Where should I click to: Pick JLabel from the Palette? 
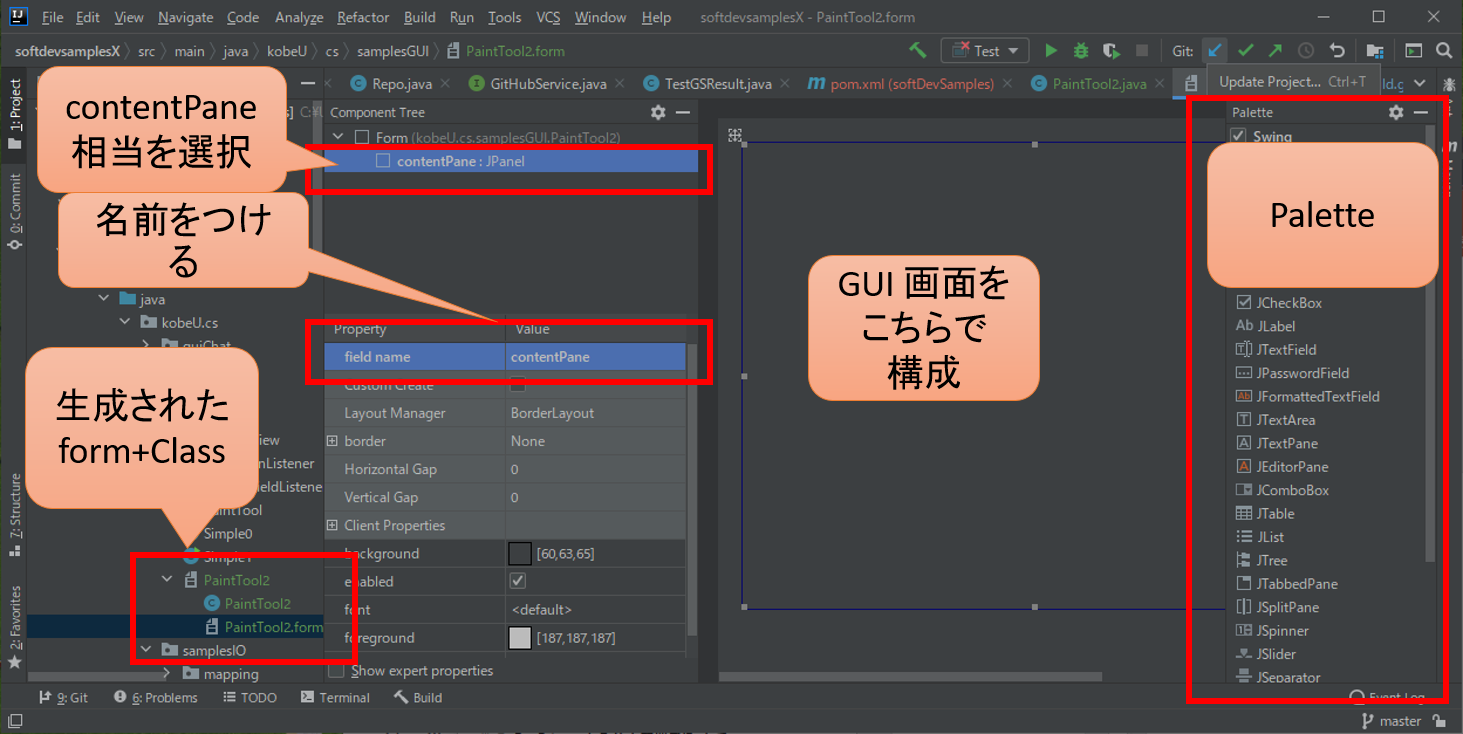point(1276,326)
